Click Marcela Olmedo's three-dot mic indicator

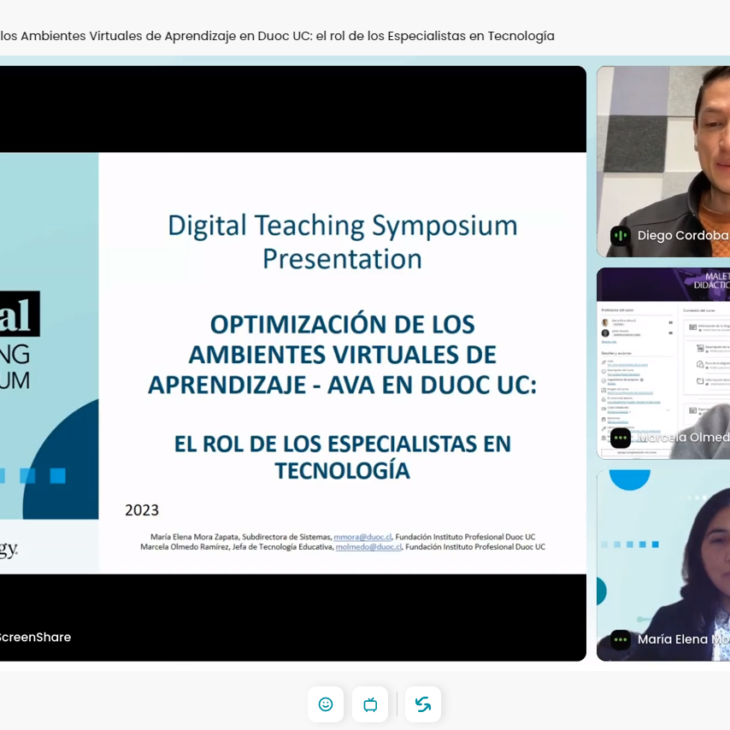coord(620,438)
